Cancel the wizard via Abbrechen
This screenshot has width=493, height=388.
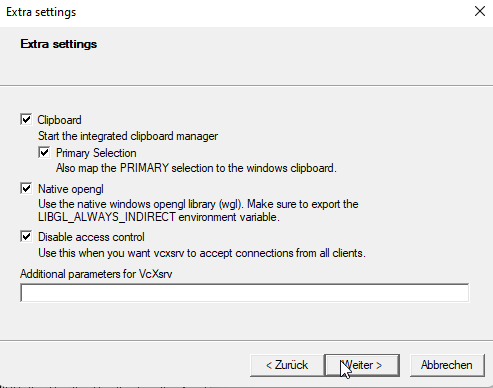click(447, 365)
